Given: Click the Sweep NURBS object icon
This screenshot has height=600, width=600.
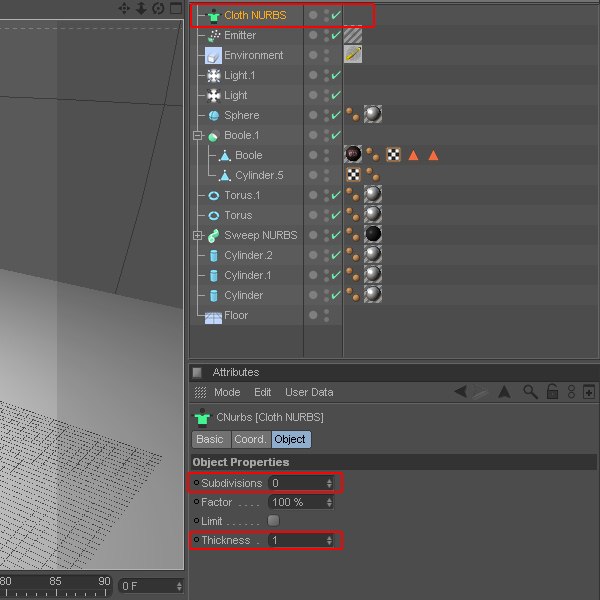Looking at the screenshot, I should 214,235.
